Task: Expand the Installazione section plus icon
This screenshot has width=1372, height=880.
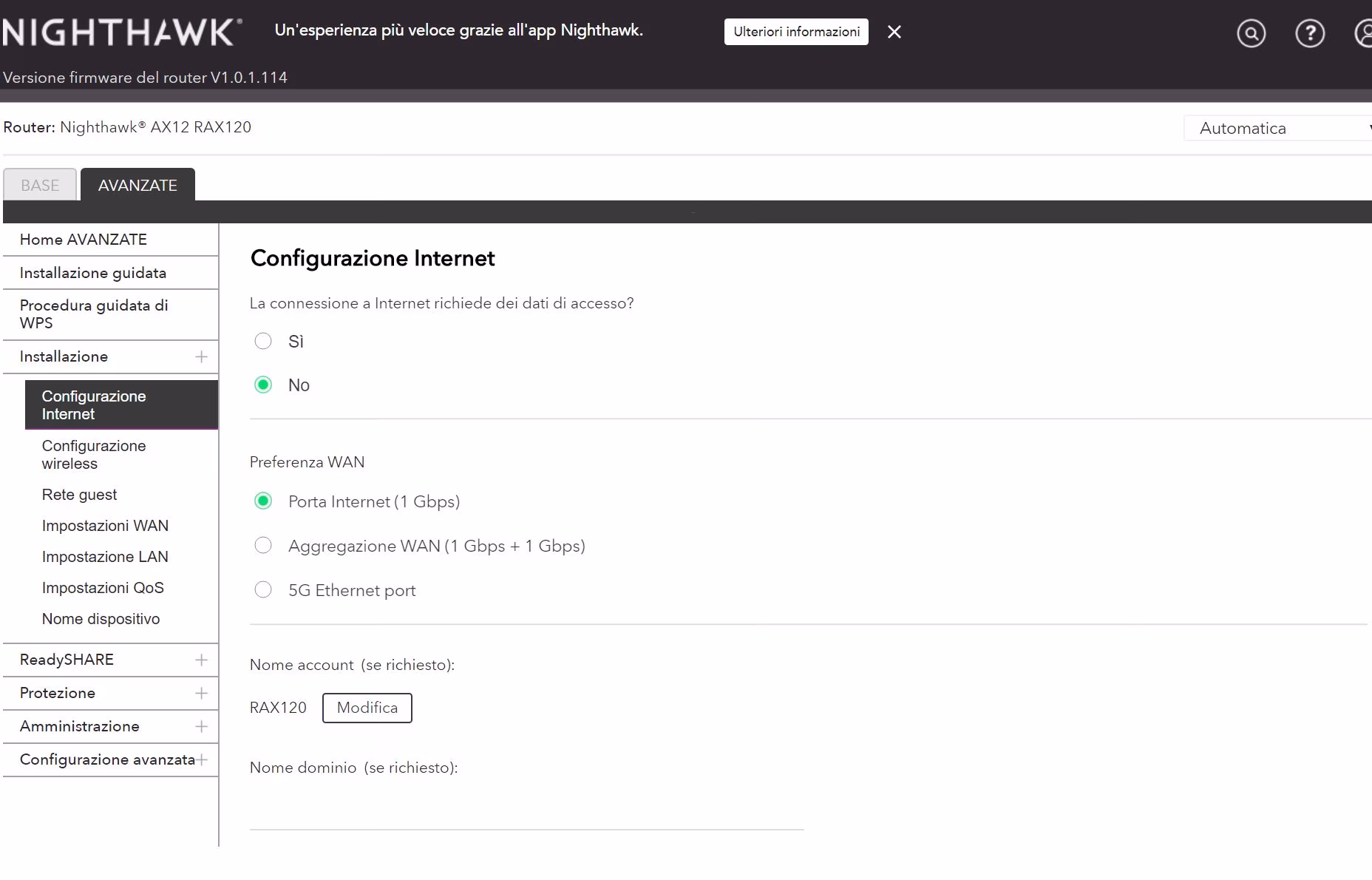Action: pos(201,356)
